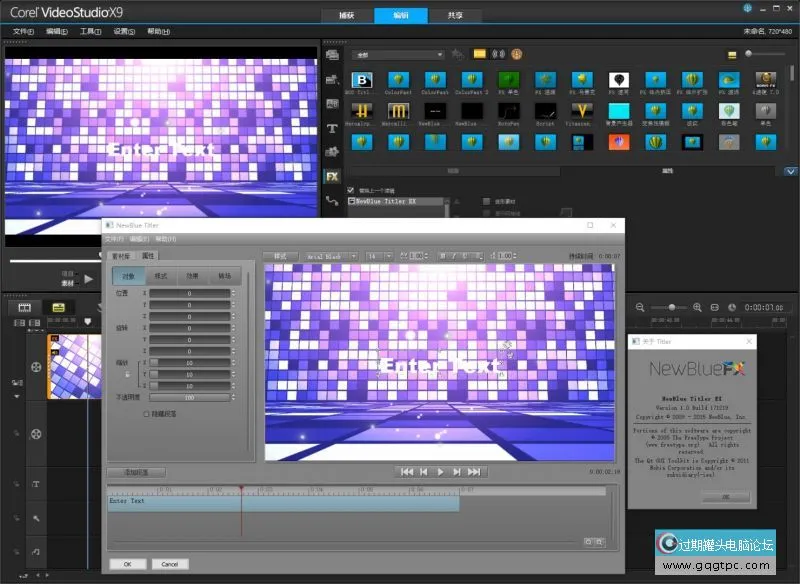Expand the filter category dropdown 全部
Viewport: 800px width, 584px height.
397,54
